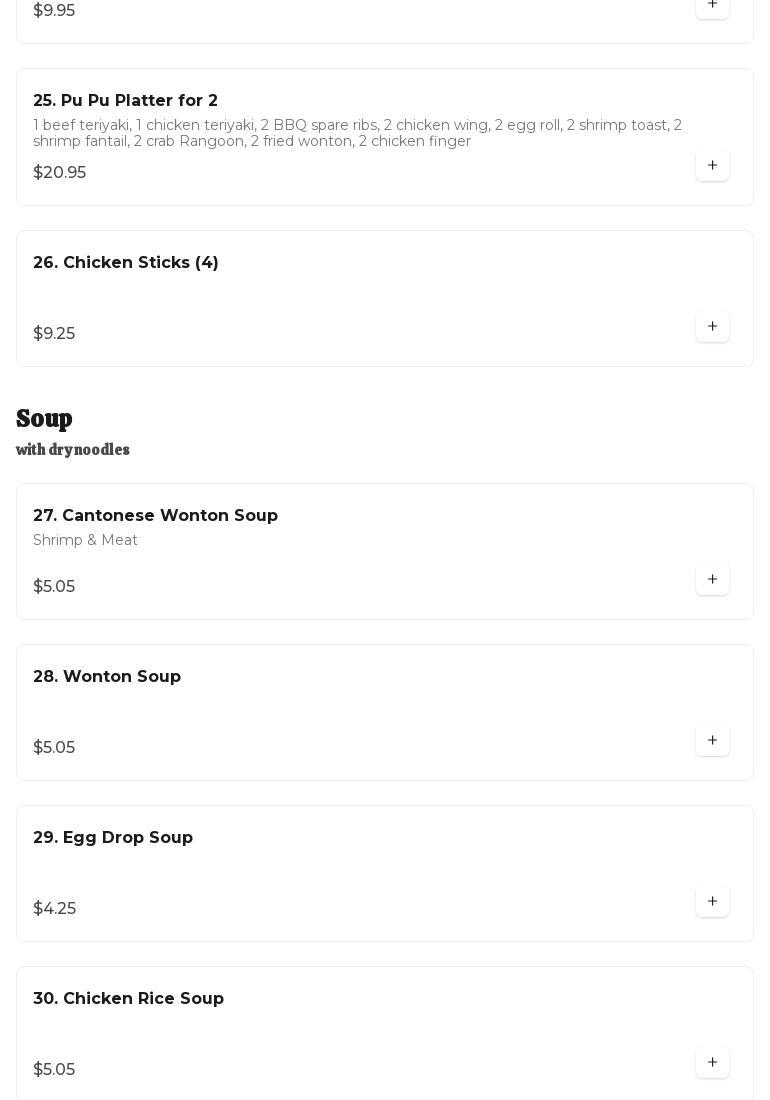This screenshot has height=1100, width=770.
Task: Open 26. Chicken Sticks (4) item
Action: (x=126, y=263)
